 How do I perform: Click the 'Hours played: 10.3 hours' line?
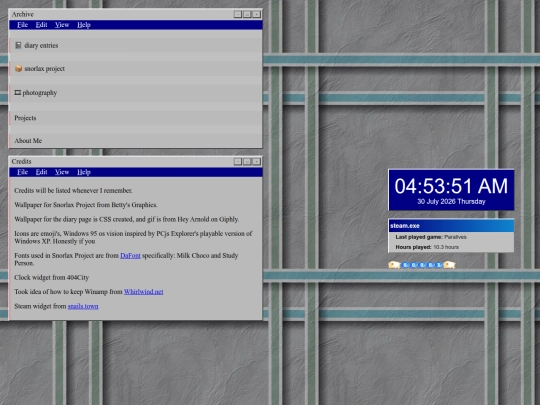pyautogui.click(x=427, y=247)
